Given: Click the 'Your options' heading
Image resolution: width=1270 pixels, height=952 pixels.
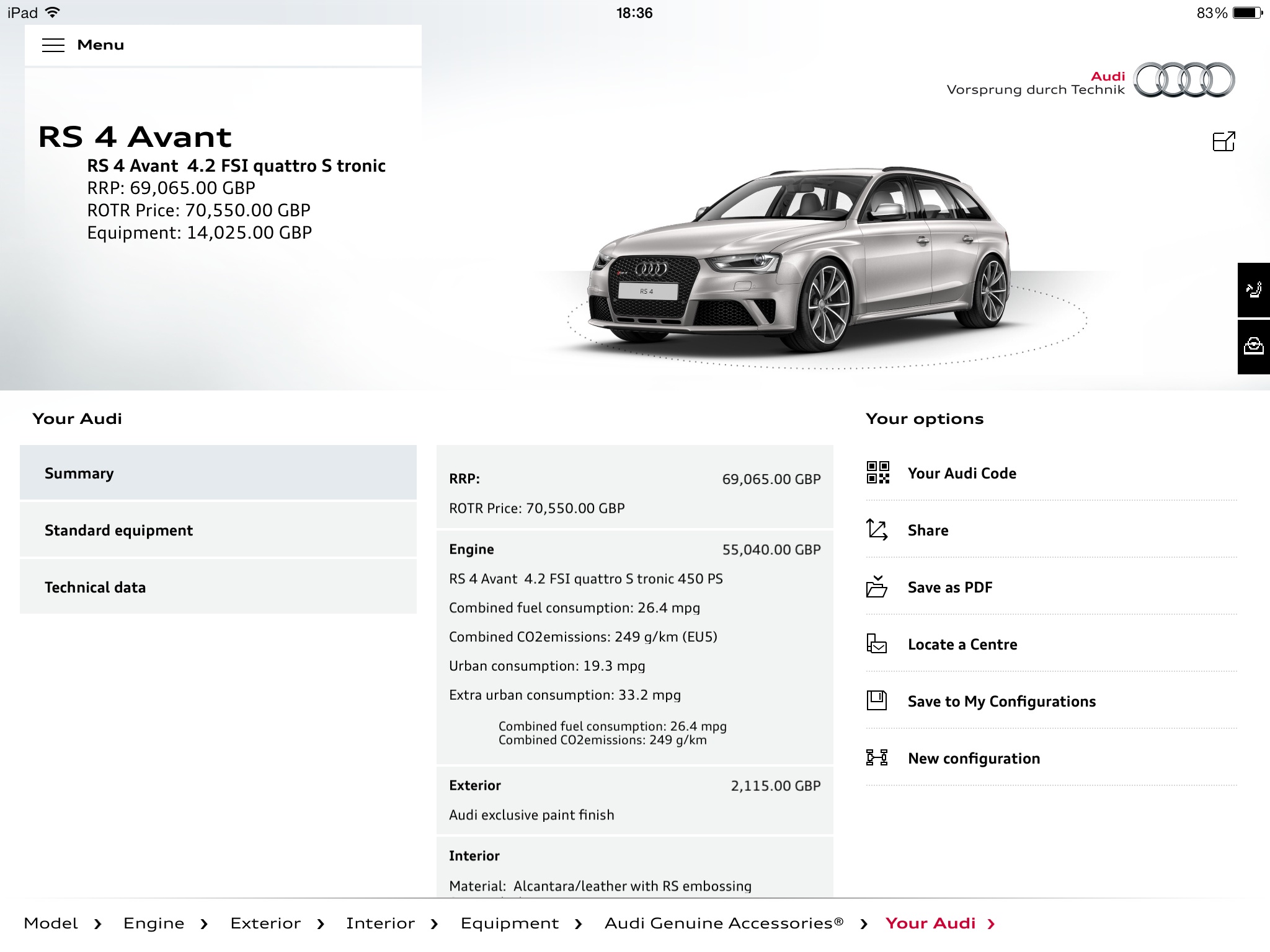Looking at the screenshot, I should tap(925, 419).
